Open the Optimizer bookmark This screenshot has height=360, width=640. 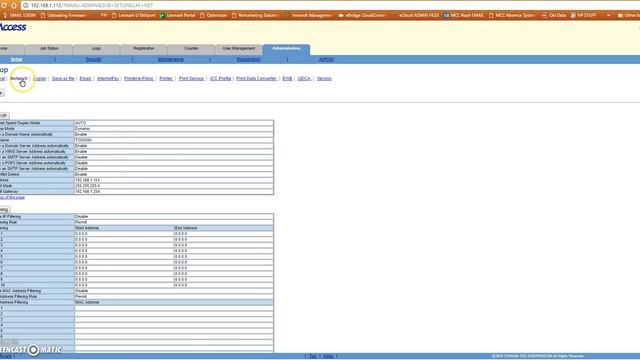coord(213,15)
